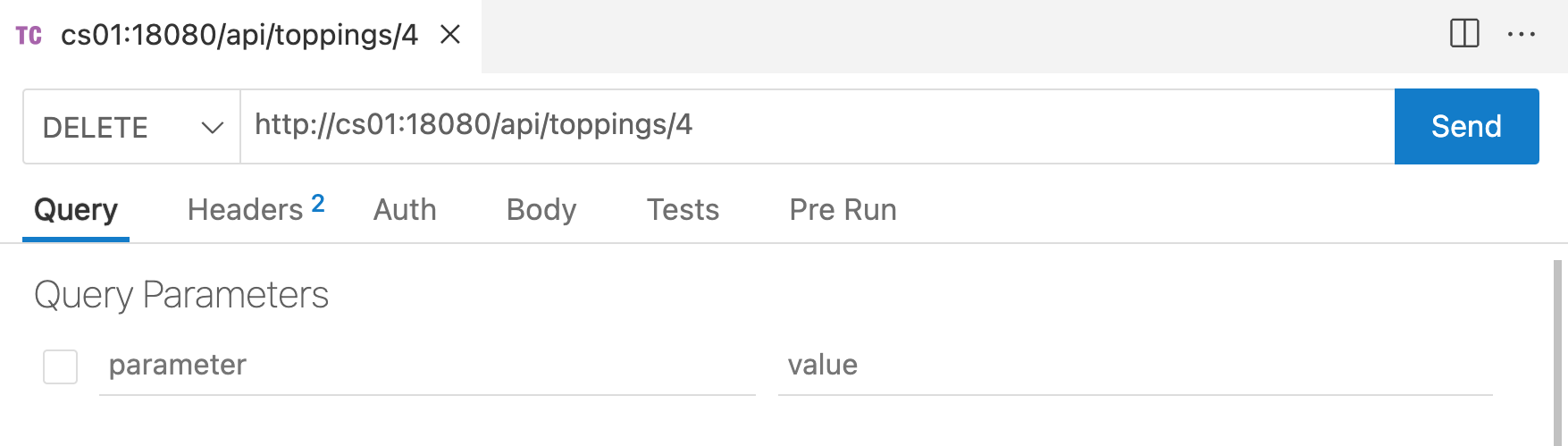
Task: Focus the parameter value field
Action: (1135, 366)
